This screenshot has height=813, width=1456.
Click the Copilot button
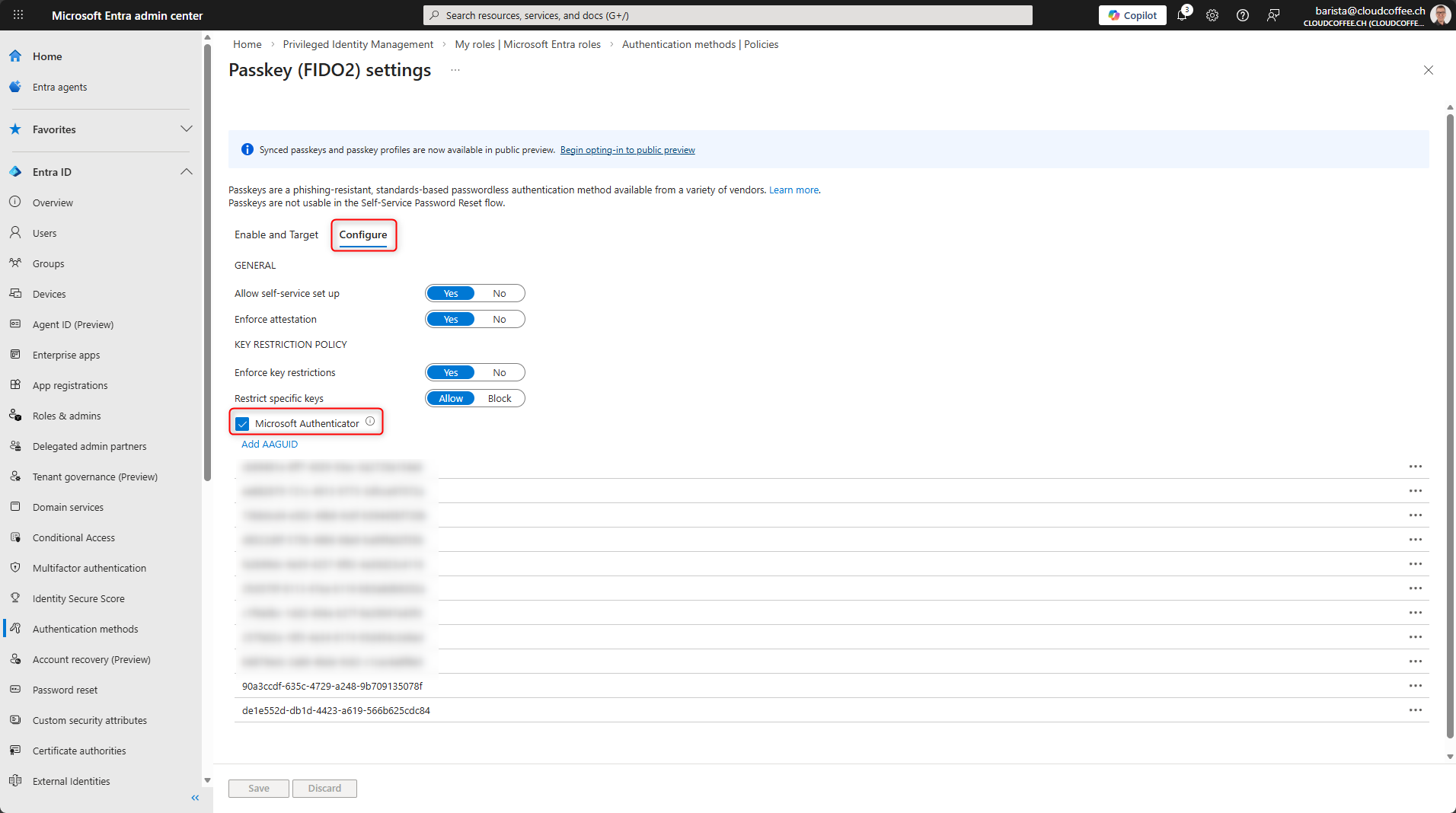click(1132, 15)
